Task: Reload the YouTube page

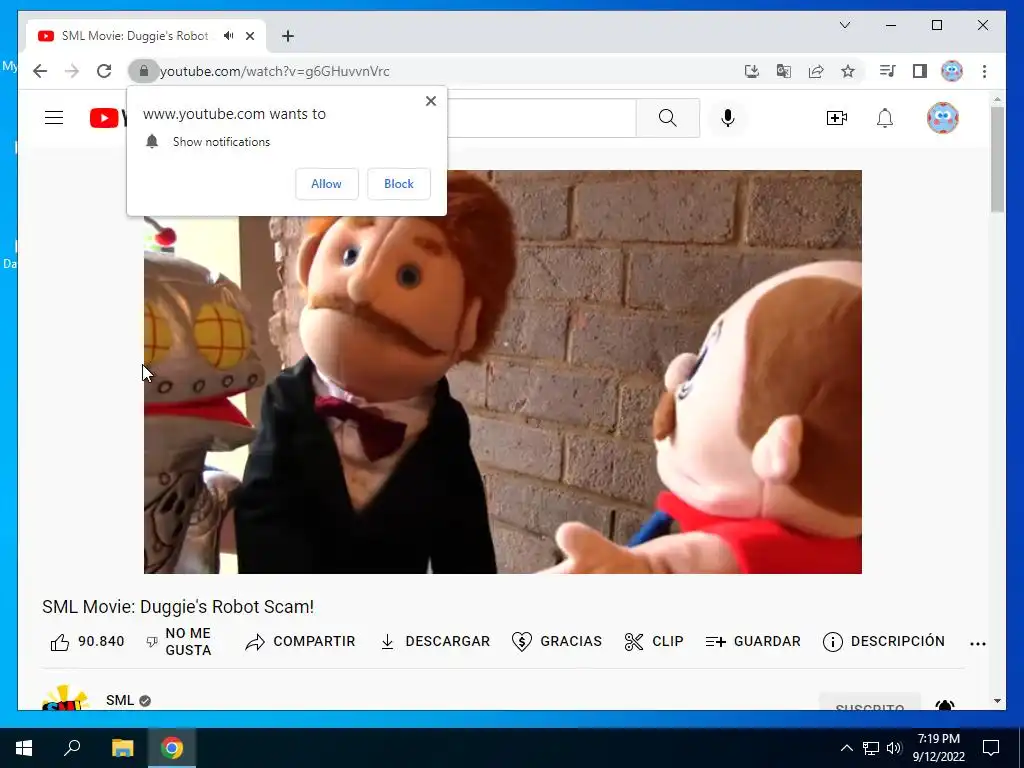Action: (104, 71)
